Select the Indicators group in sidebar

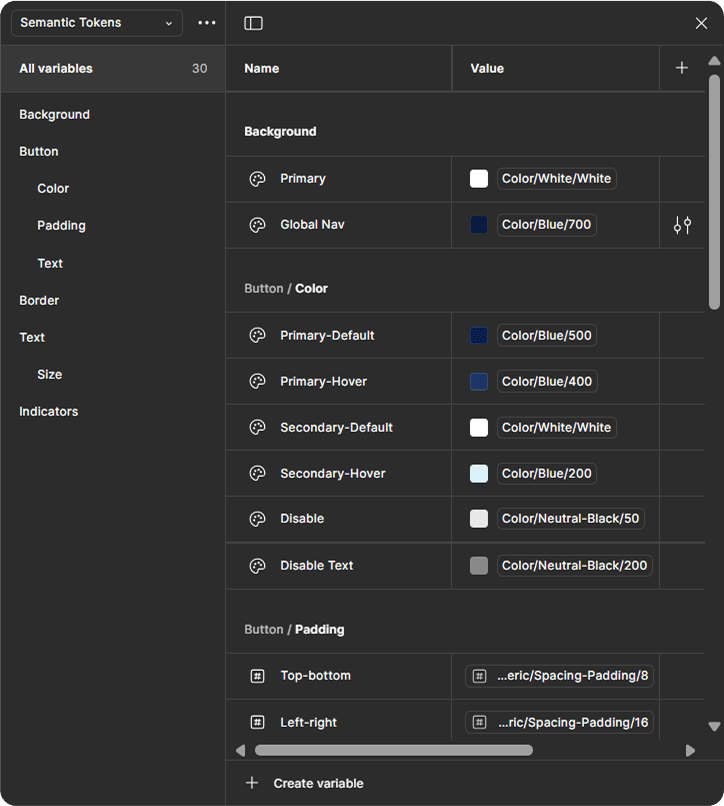click(x=49, y=411)
